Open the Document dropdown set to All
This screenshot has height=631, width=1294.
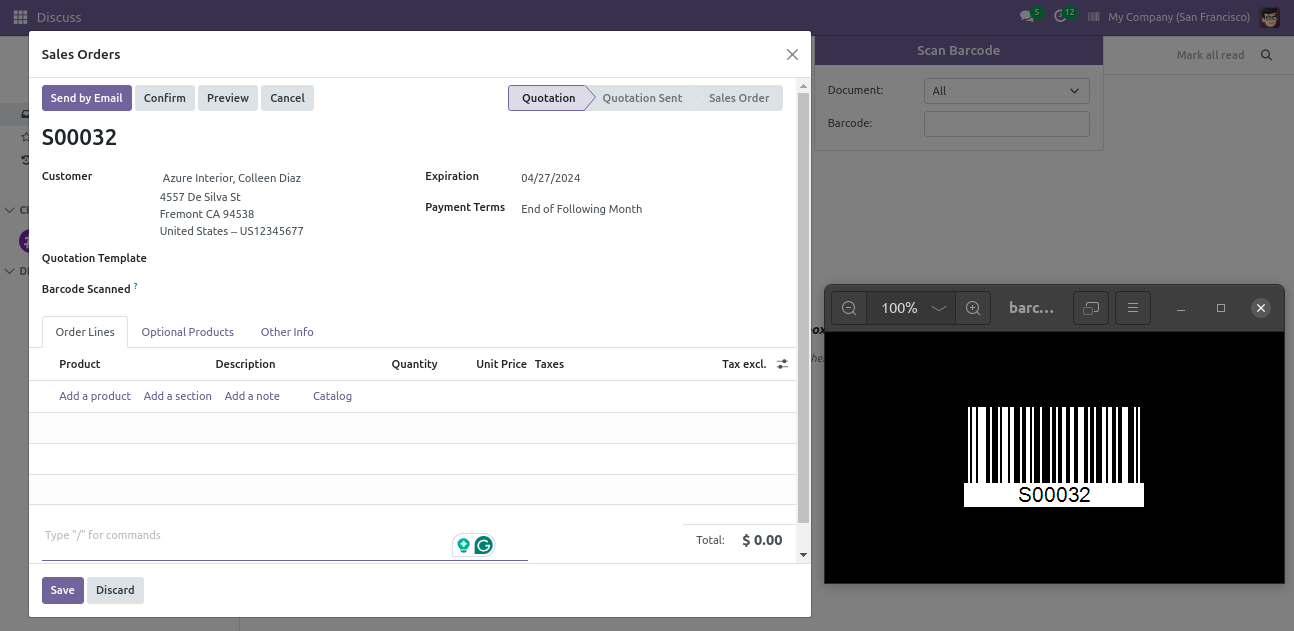coord(1006,91)
